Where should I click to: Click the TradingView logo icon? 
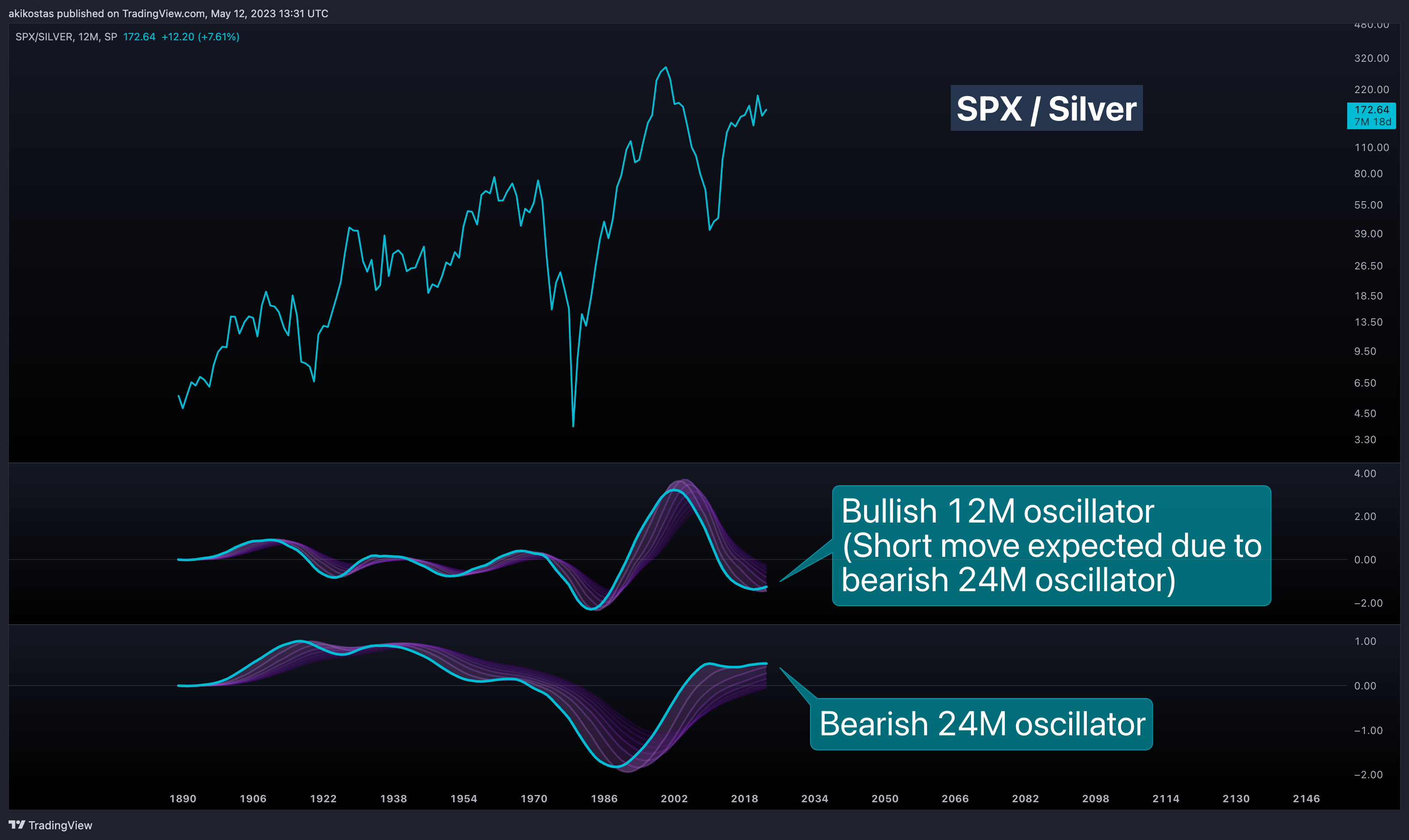pyautogui.click(x=17, y=825)
